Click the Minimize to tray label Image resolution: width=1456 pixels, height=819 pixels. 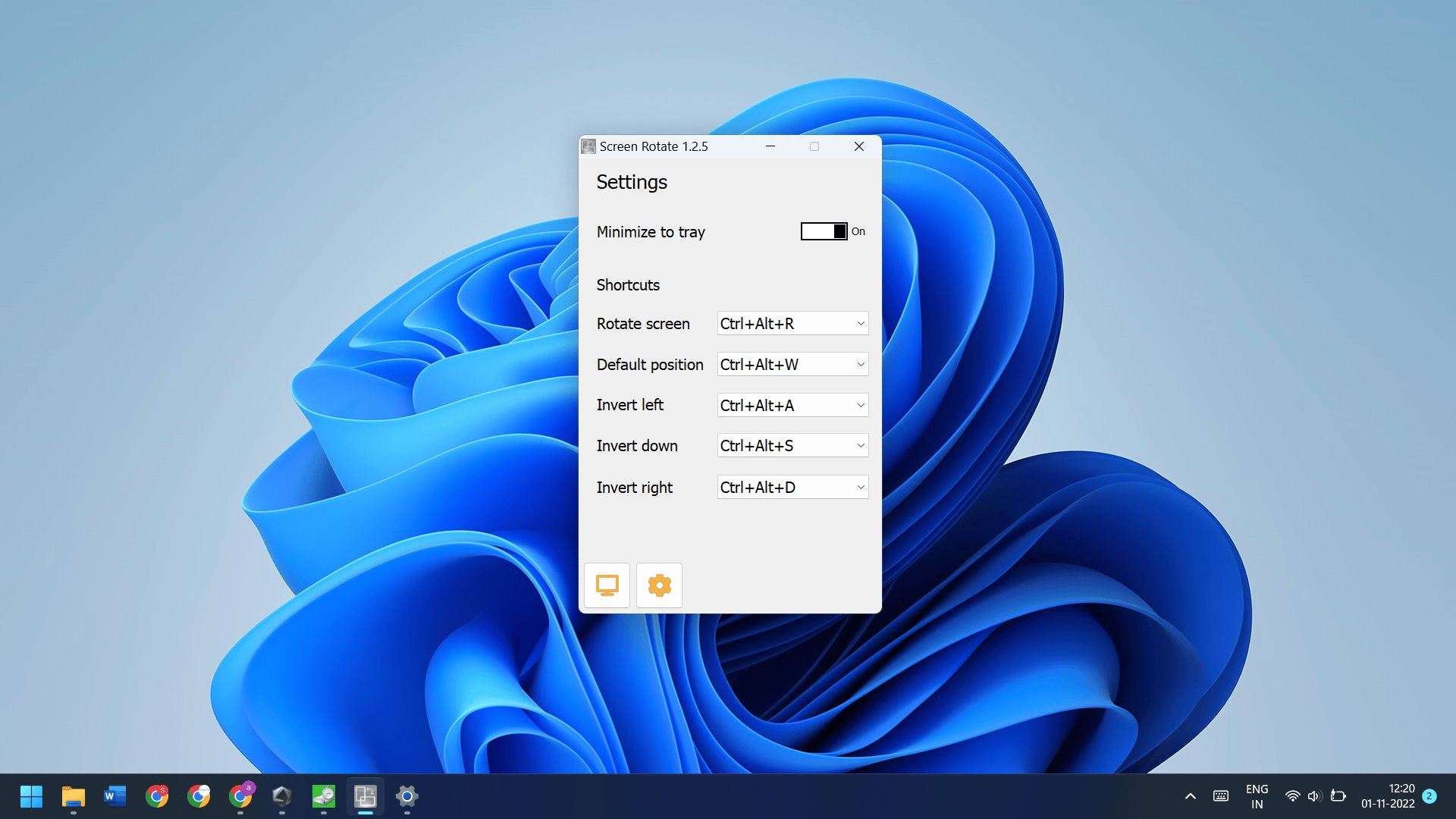coord(651,232)
